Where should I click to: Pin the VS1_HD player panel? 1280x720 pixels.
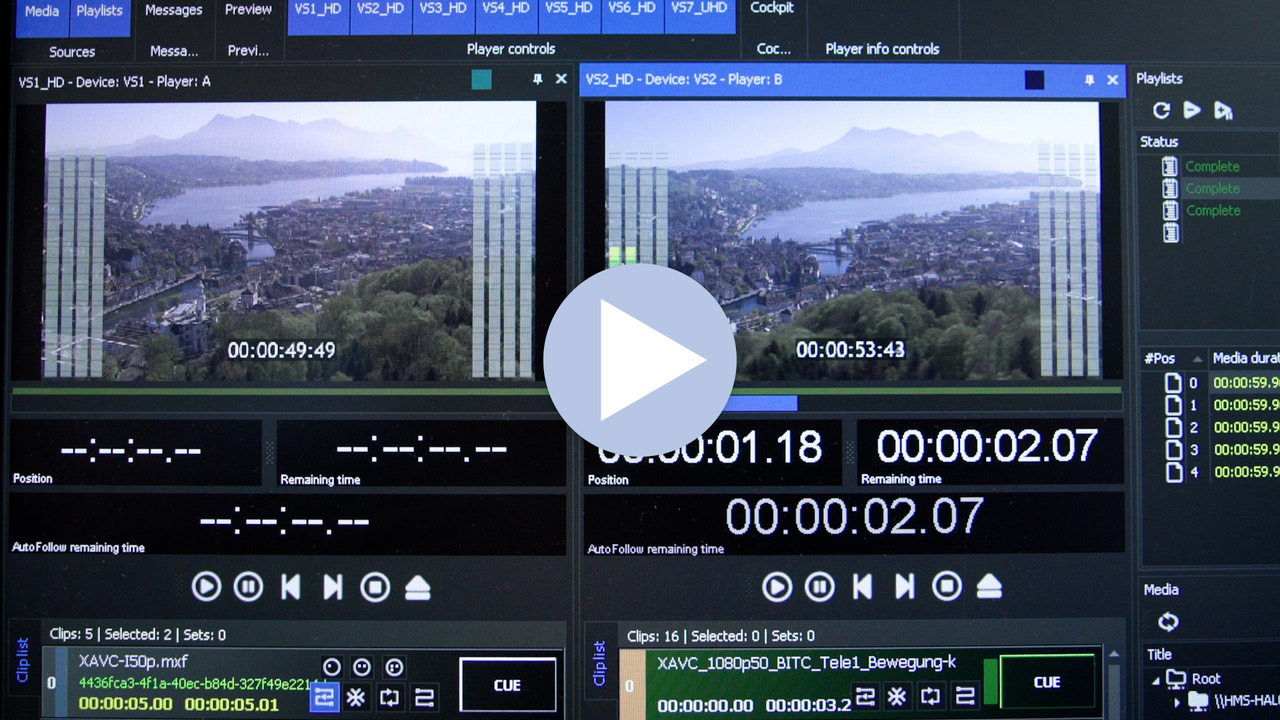(537, 80)
